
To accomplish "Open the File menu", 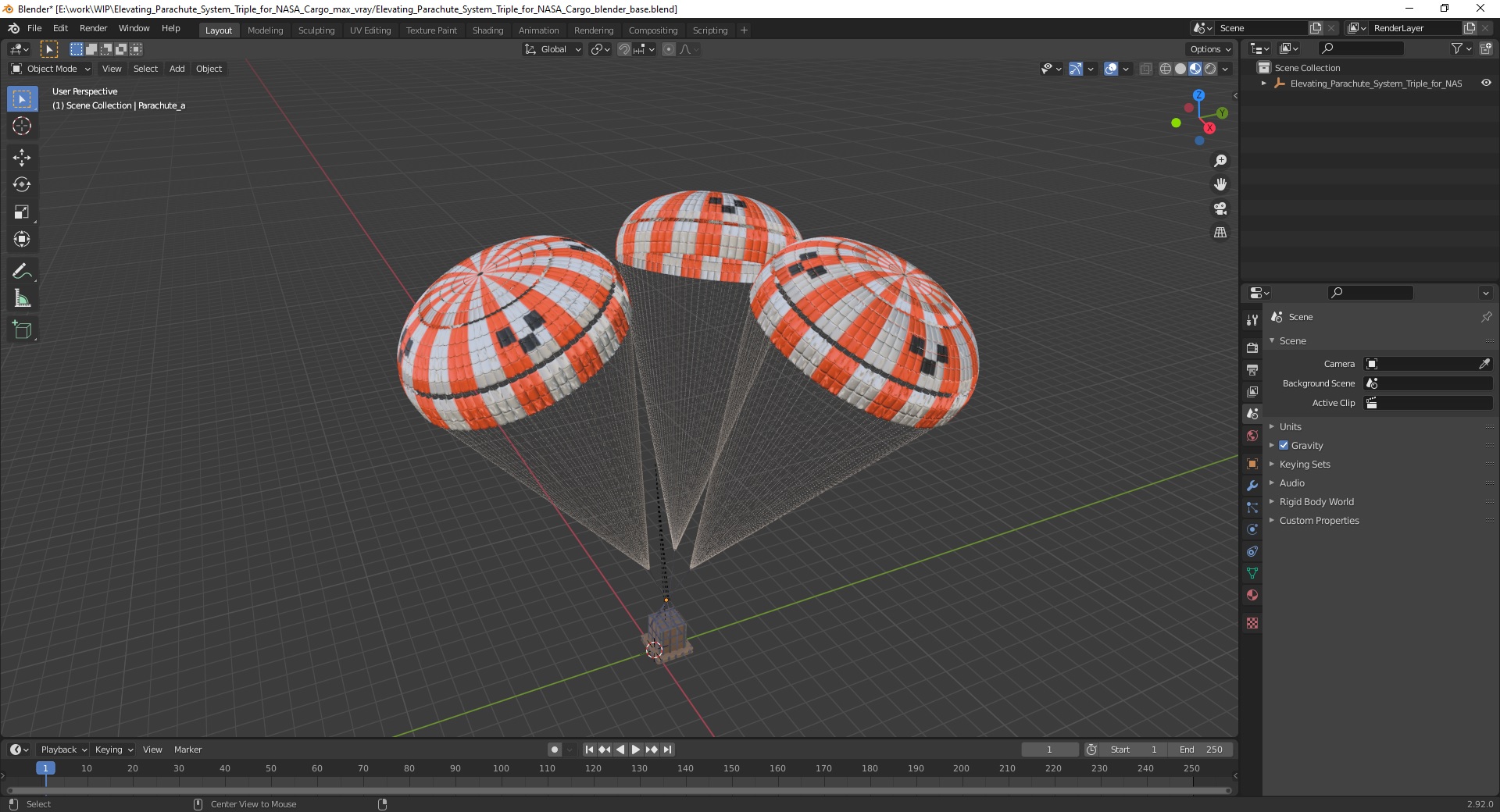I will pyautogui.click(x=34, y=28).
